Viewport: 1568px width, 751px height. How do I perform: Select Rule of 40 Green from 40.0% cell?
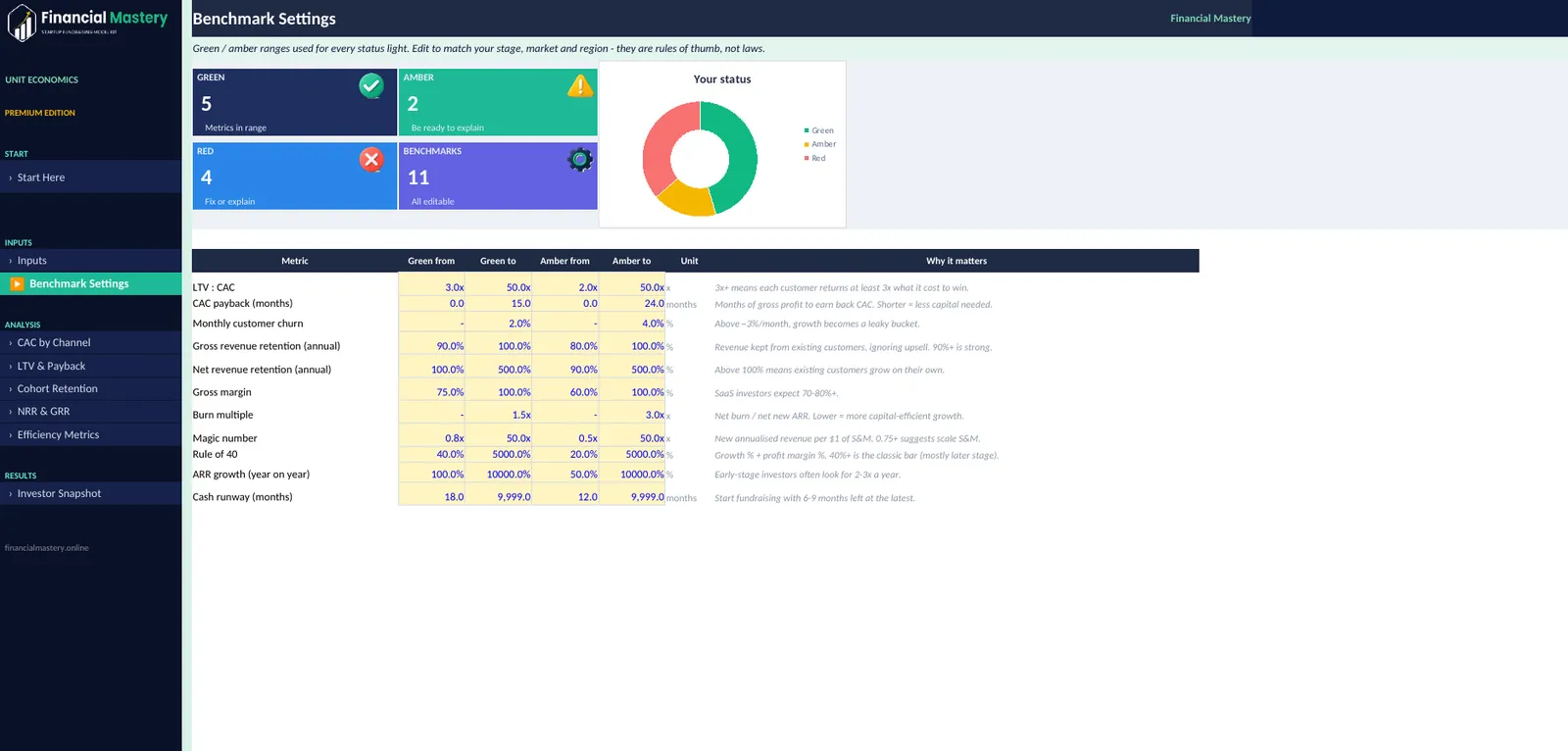(x=432, y=454)
